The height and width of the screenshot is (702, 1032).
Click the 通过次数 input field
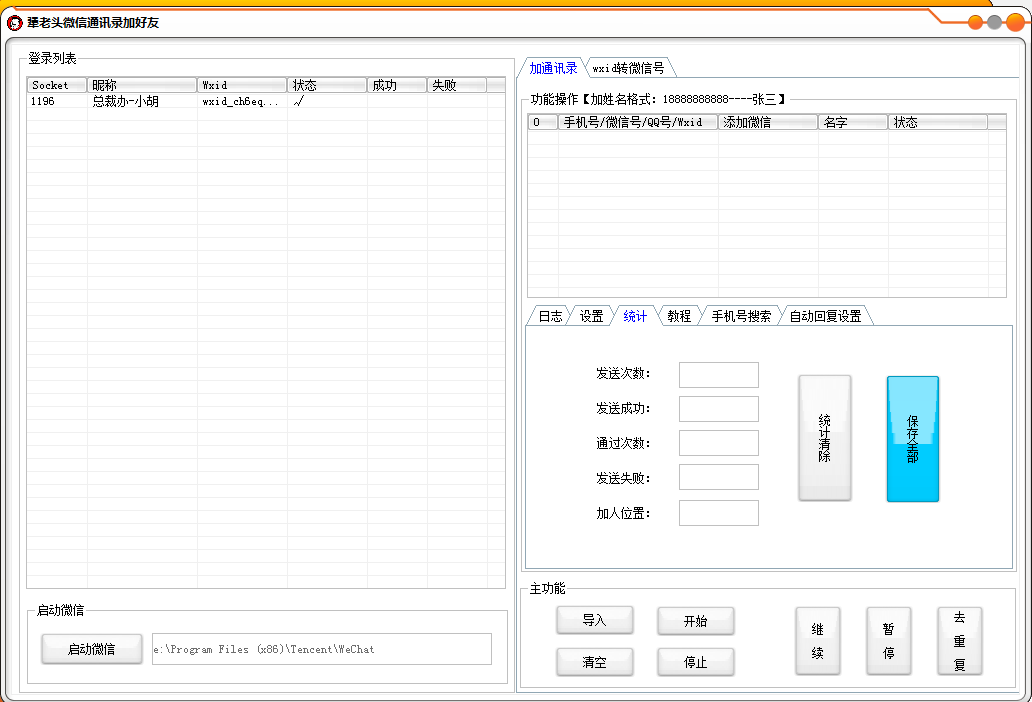click(719, 443)
